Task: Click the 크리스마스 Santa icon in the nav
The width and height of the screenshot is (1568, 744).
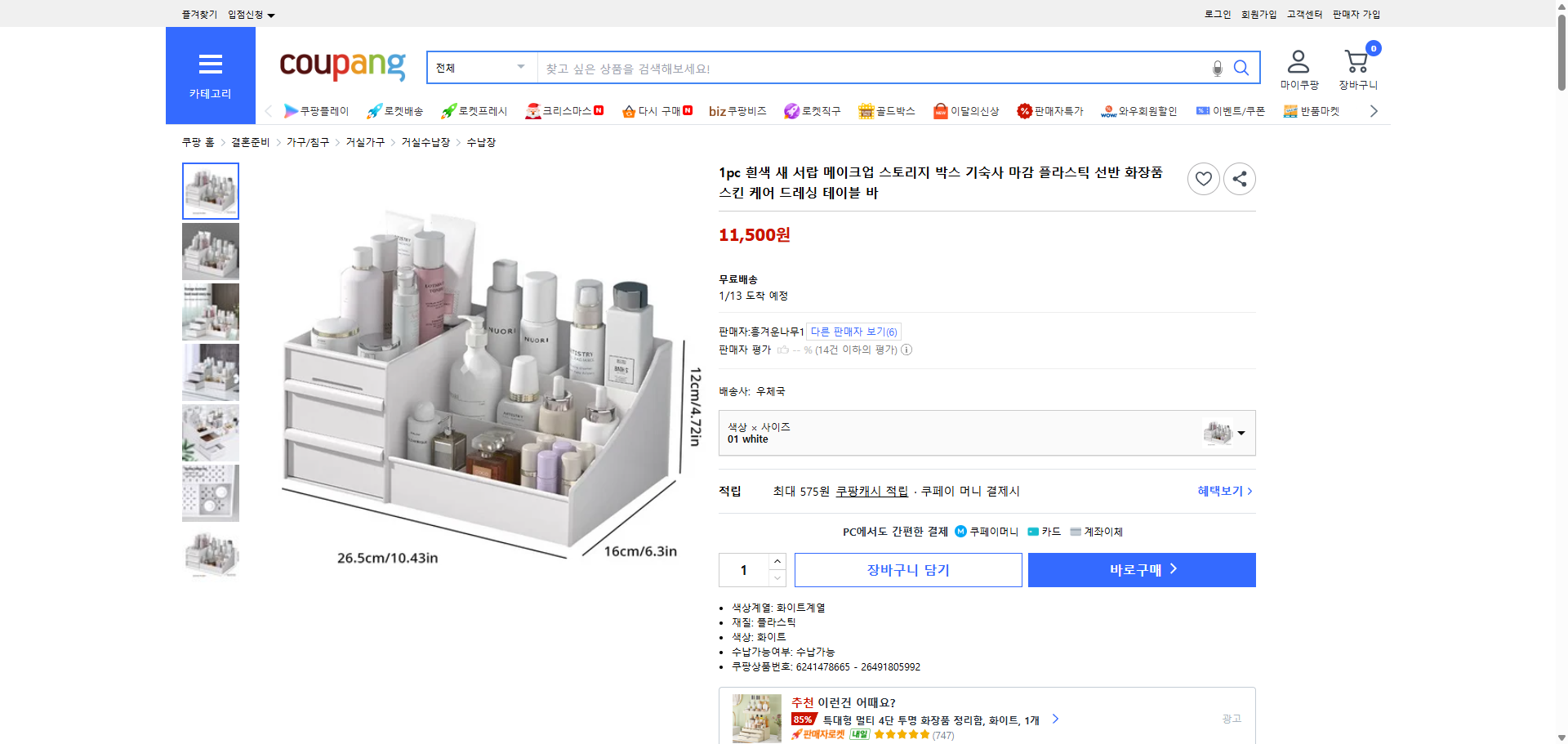Action: click(x=534, y=110)
